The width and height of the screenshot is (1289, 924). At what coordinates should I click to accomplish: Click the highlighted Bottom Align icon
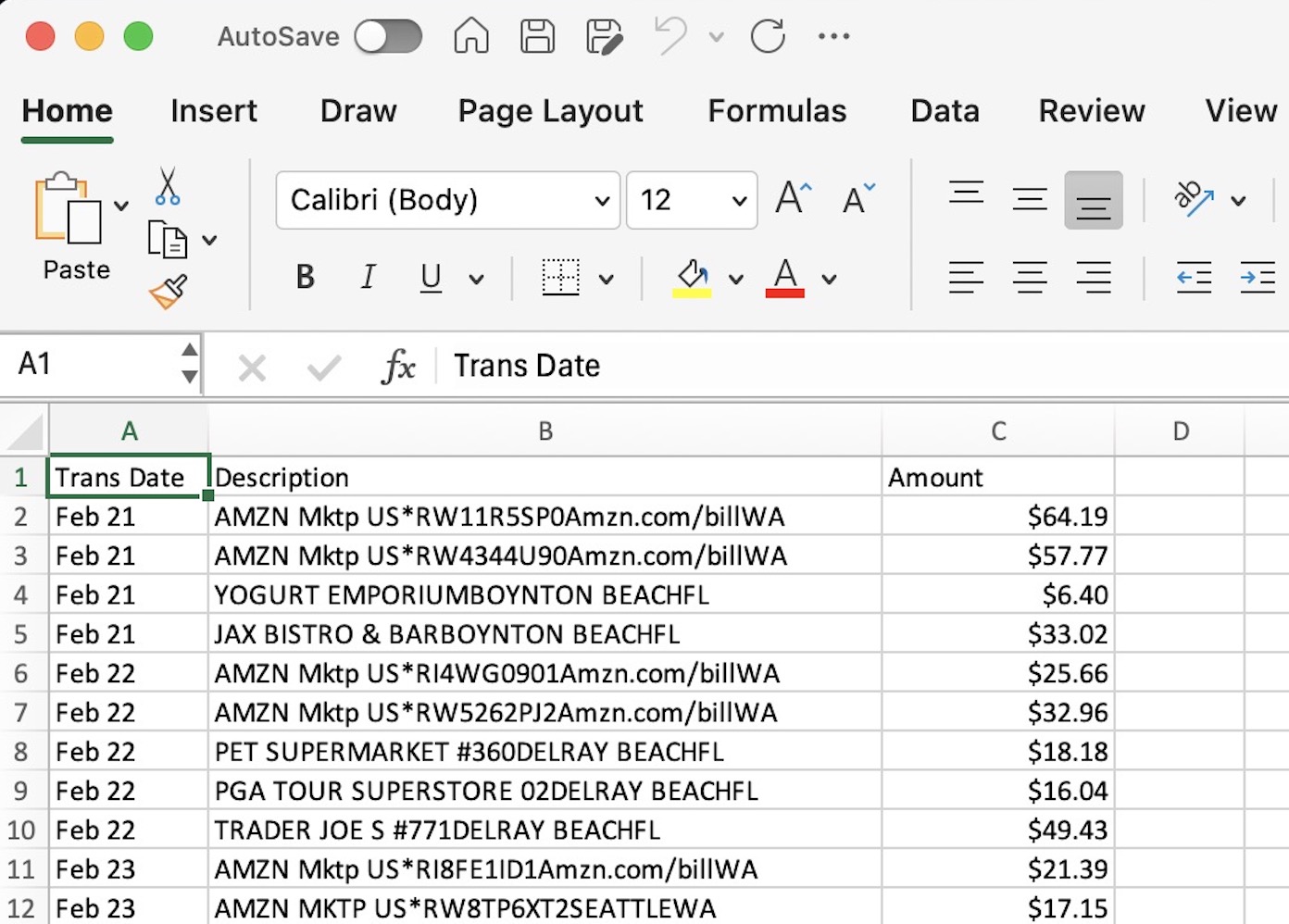click(1094, 200)
